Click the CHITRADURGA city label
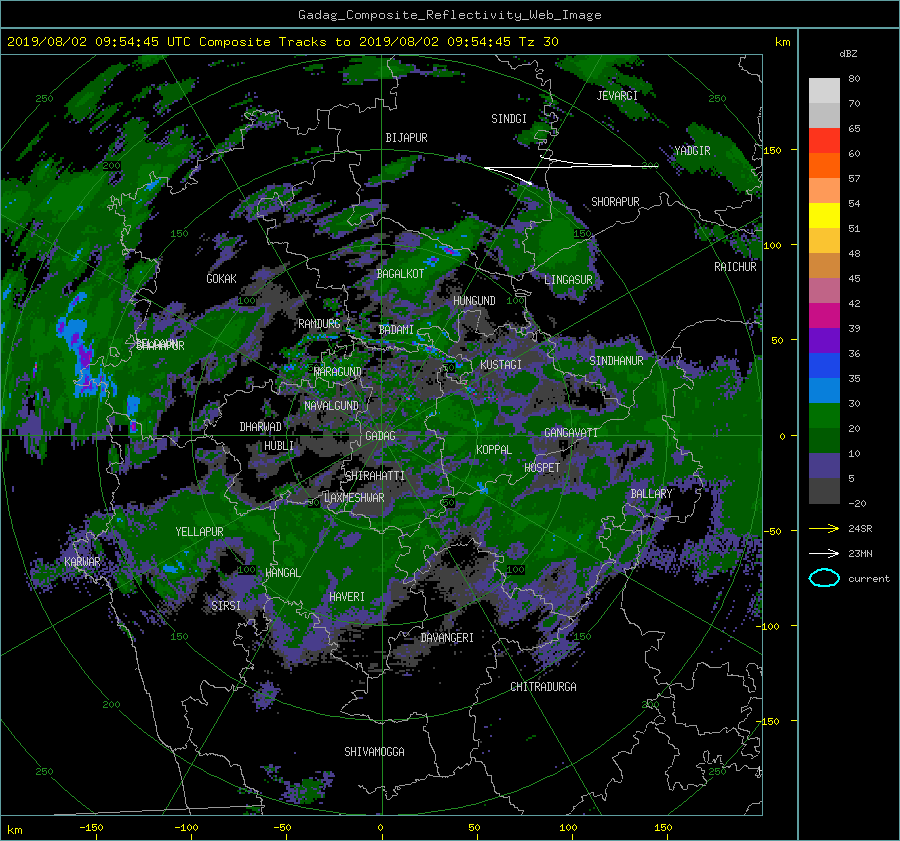This screenshot has width=900, height=841. 544,687
